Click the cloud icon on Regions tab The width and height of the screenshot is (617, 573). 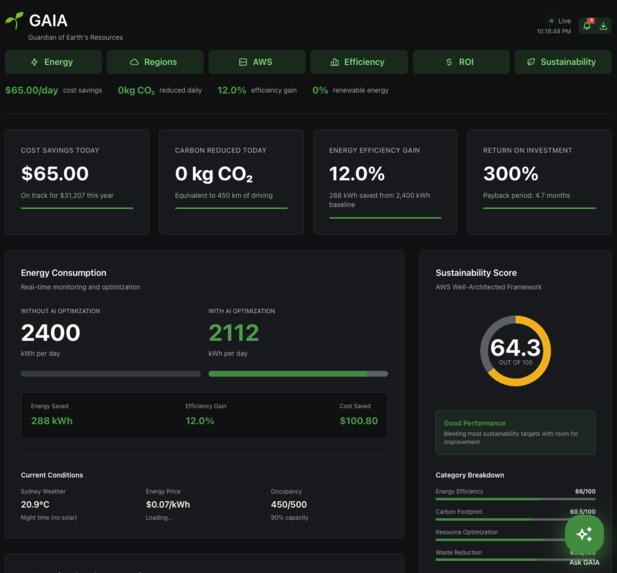tap(134, 62)
